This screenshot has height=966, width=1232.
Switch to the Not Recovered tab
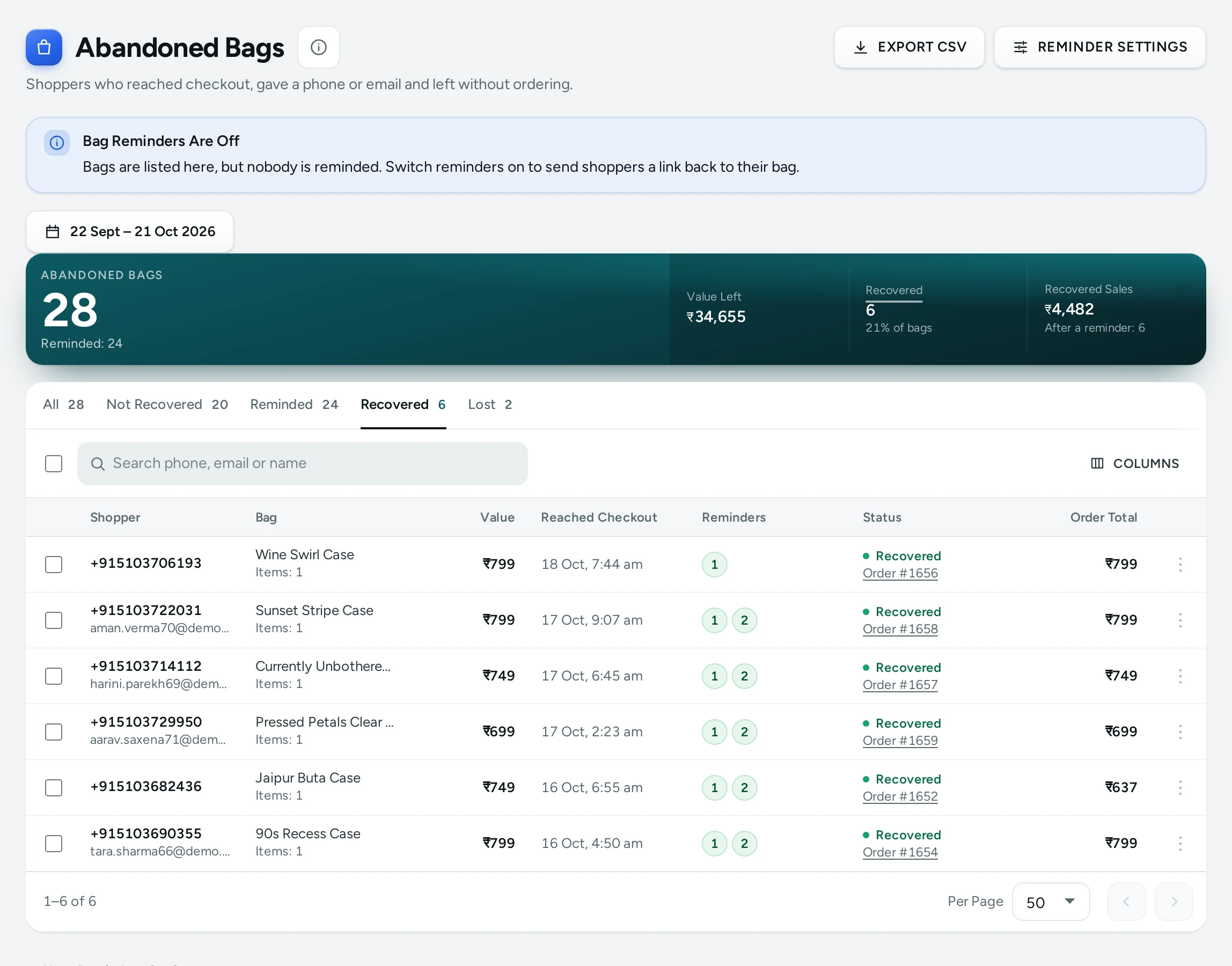point(167,405)
